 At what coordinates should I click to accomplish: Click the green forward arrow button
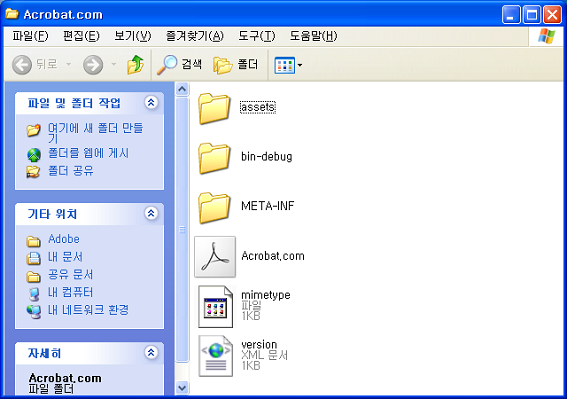click(x=93, y=65)
